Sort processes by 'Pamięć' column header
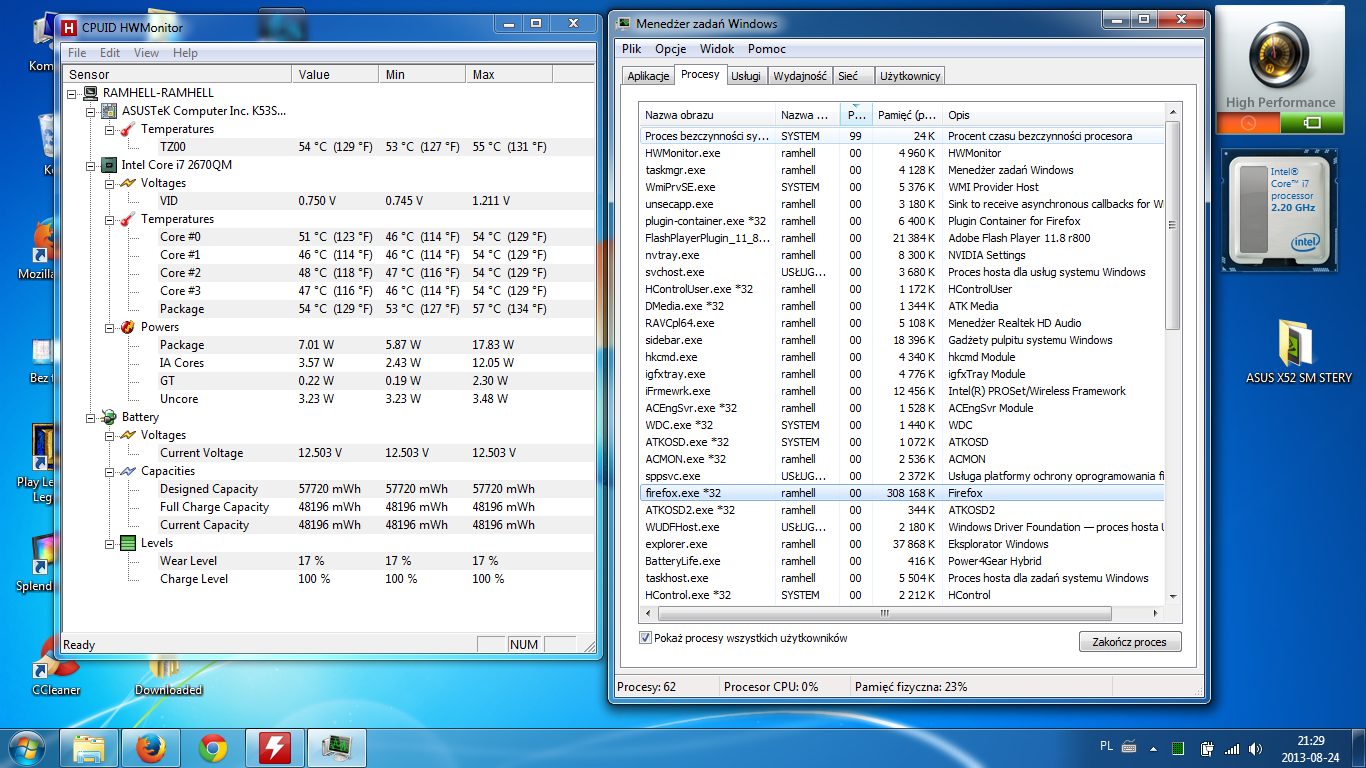The width and height of the screenshot is (1366, 768). pos(908,115)
